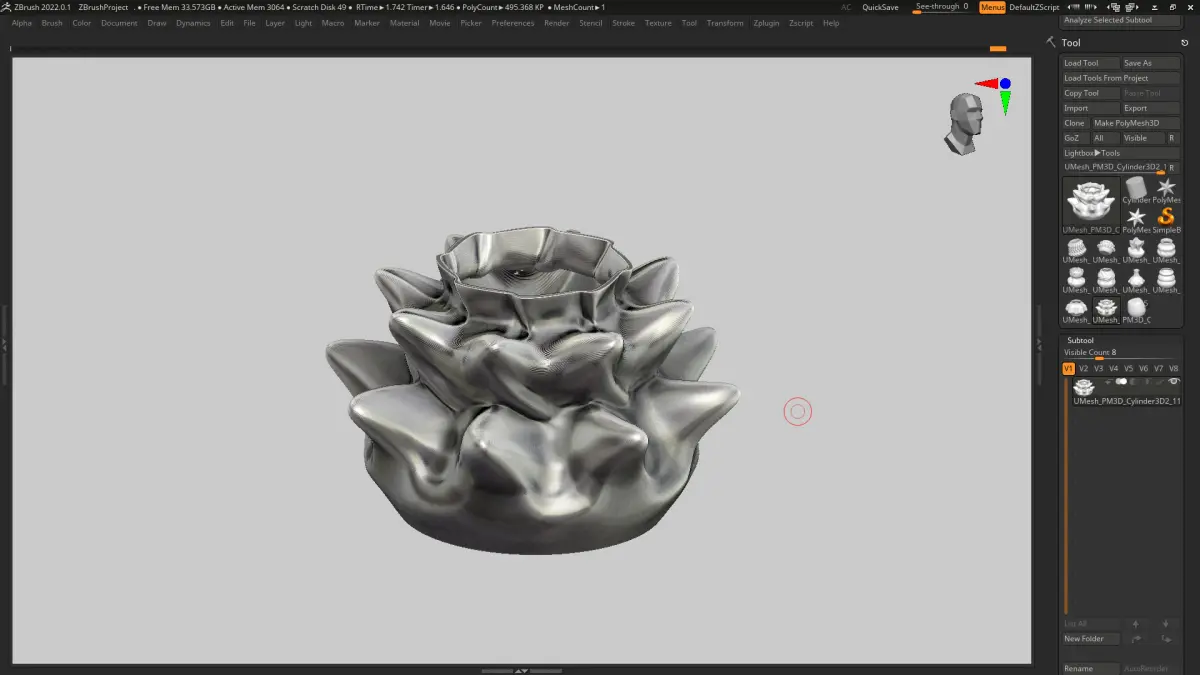This screenshot has width=1200, height=675.
Task: Adjust the See-through slider
Action: point(942,7)
